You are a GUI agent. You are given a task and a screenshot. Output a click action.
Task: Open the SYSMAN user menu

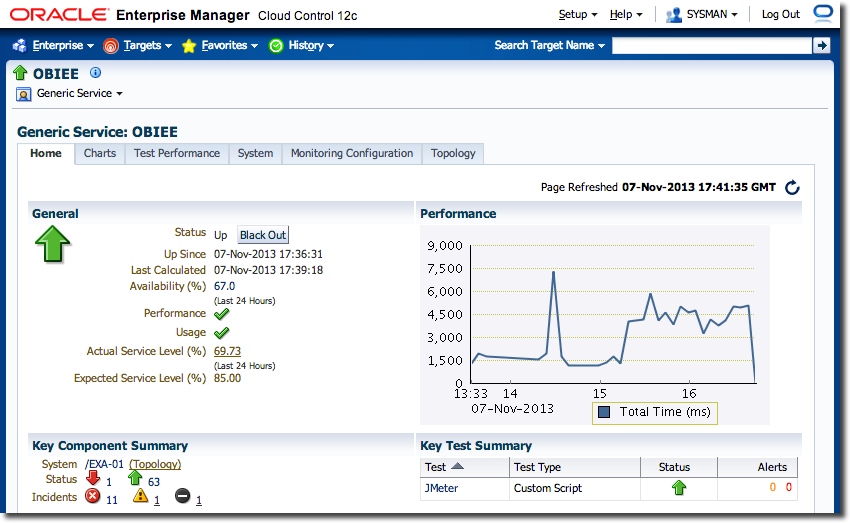[x=702, y=14]
